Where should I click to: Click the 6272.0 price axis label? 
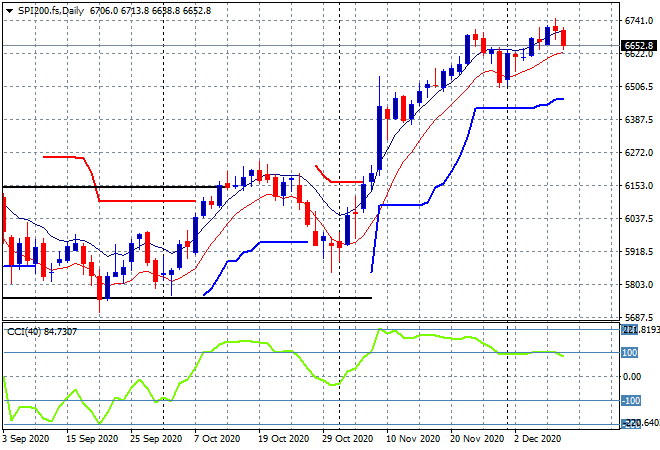tap(639, 152)
